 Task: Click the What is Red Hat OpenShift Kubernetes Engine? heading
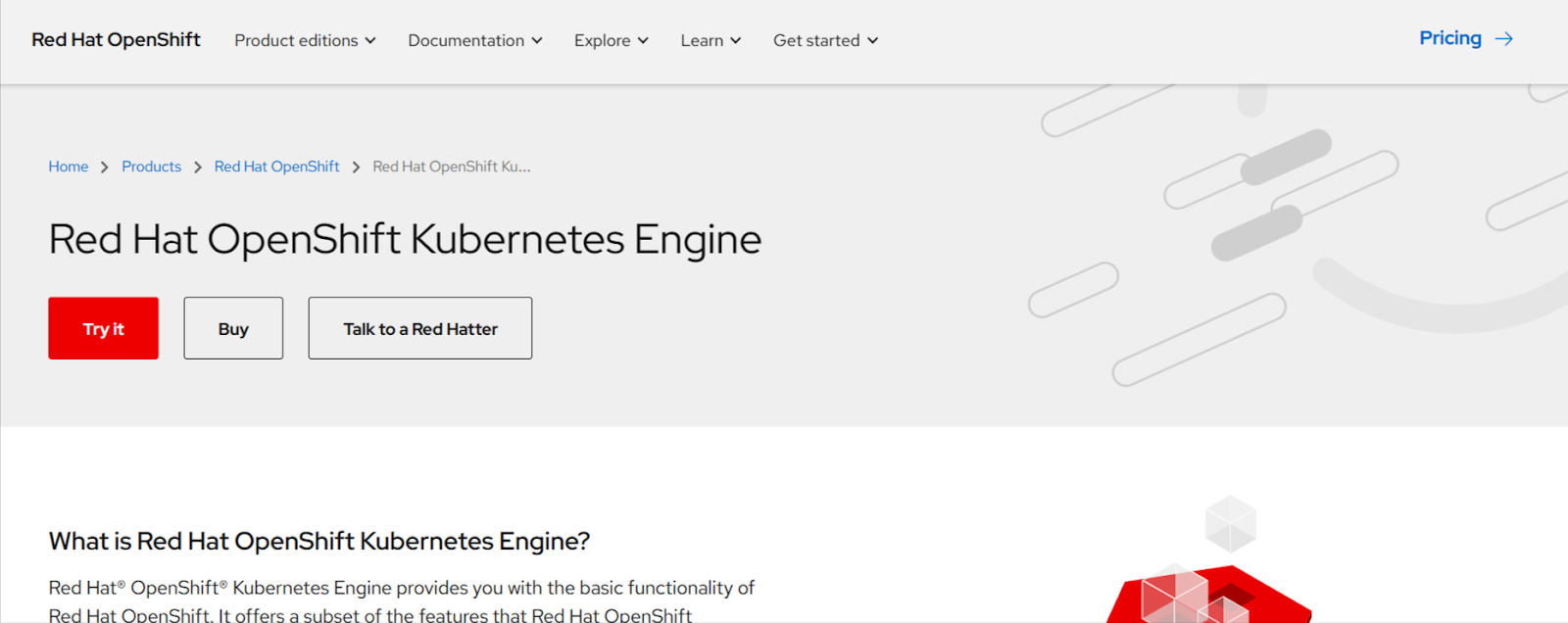(319, 541)
